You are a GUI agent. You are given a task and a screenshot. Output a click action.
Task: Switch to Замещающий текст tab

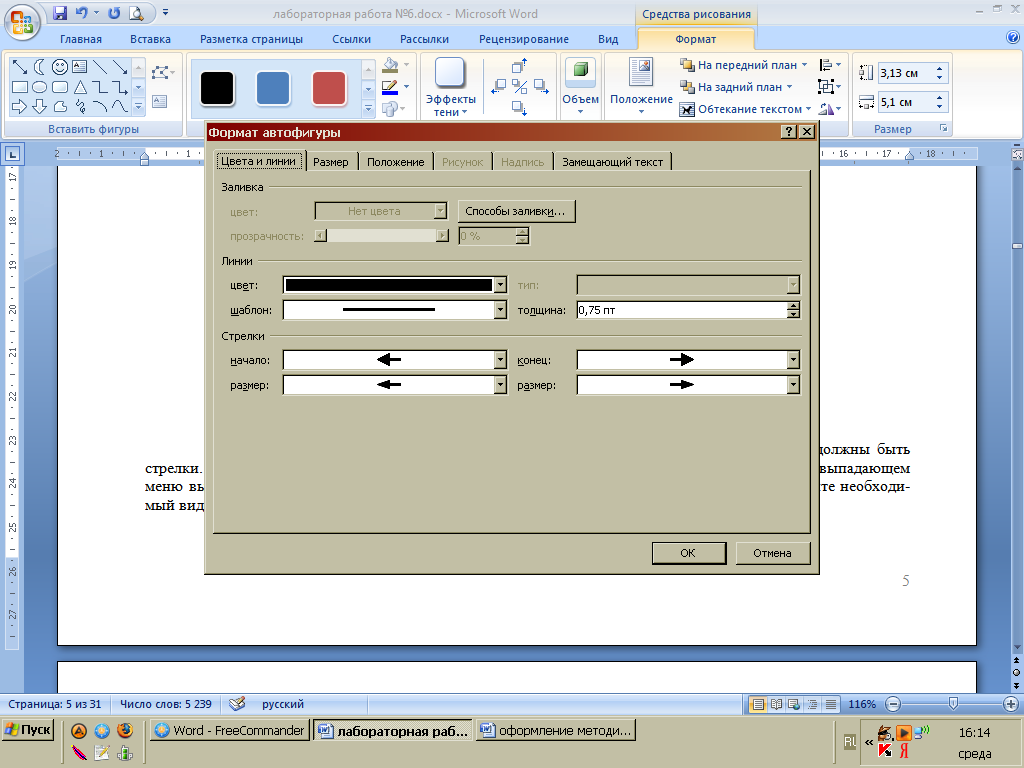[x=613, y=162]
